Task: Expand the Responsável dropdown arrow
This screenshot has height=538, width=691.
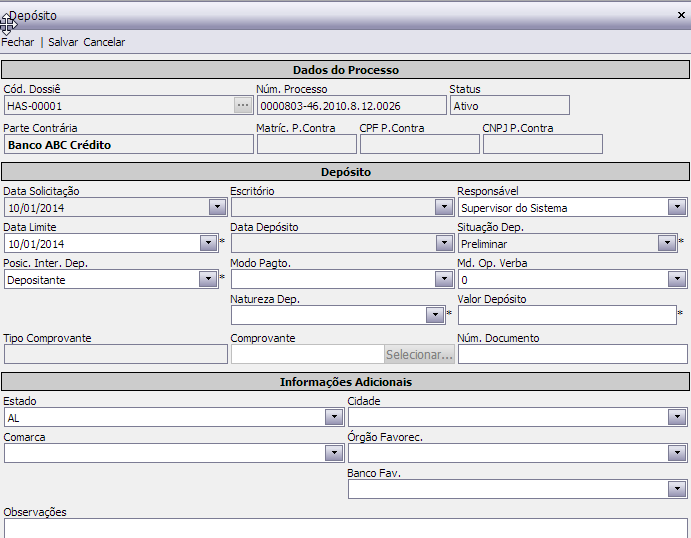Action: coord(677,207)
